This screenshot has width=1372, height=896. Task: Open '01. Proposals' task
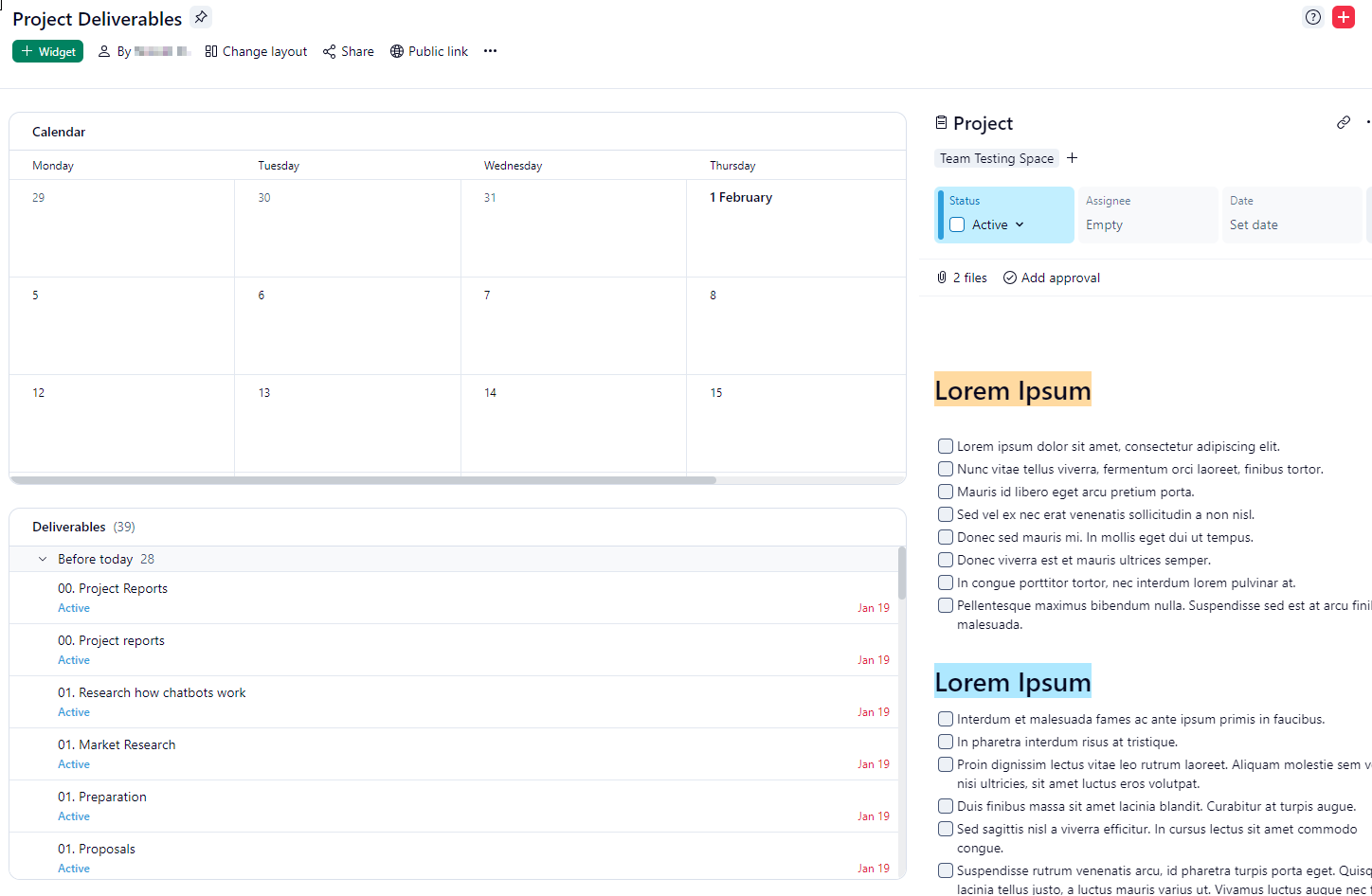454,856
